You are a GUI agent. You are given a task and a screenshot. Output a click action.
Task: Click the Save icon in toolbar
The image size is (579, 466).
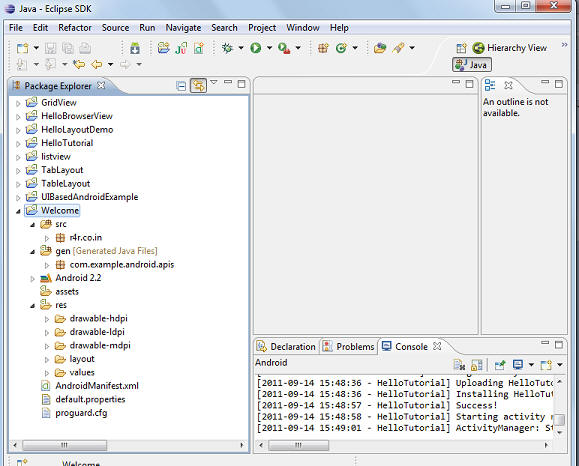click(x=51, y=48)
